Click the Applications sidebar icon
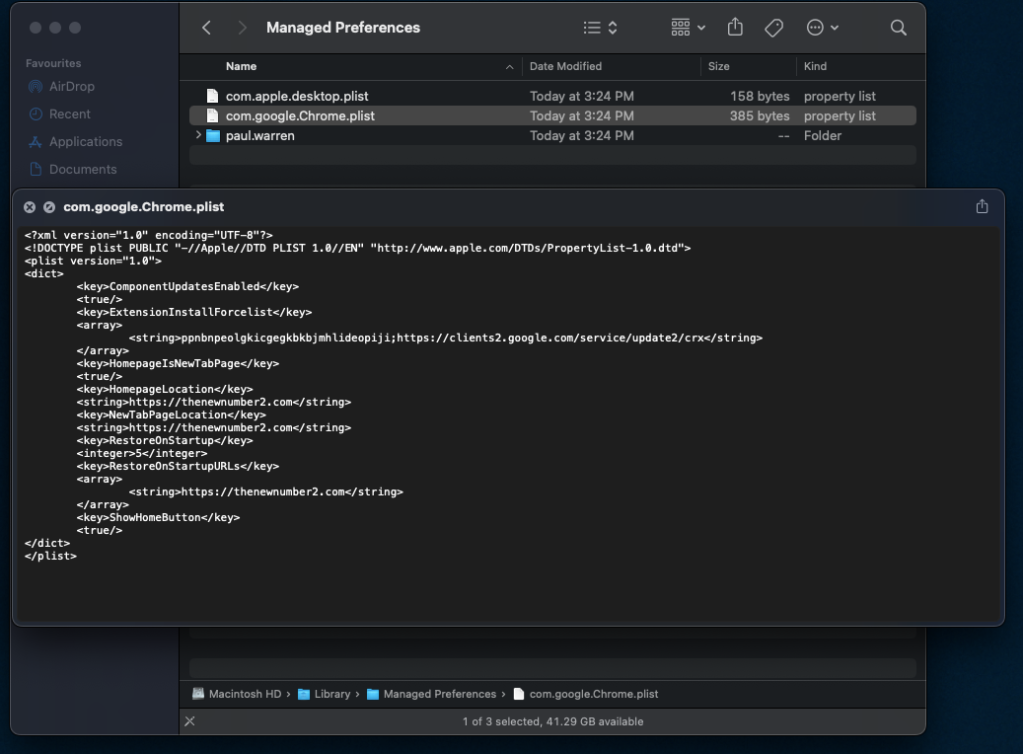 click(35, 142)
